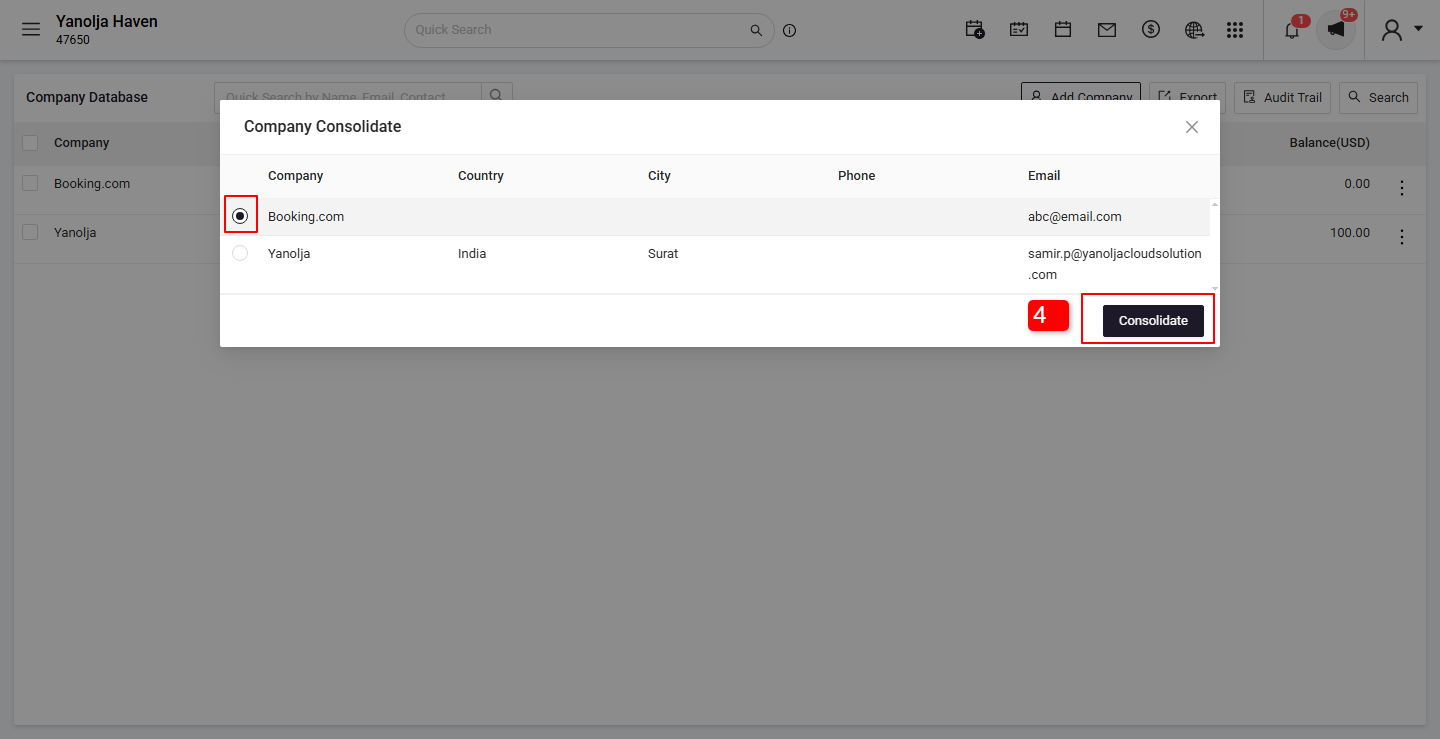
Task: Click the samir.p@yanoljacloudsolution.com email cell
Action: [x=1115, y=264]
